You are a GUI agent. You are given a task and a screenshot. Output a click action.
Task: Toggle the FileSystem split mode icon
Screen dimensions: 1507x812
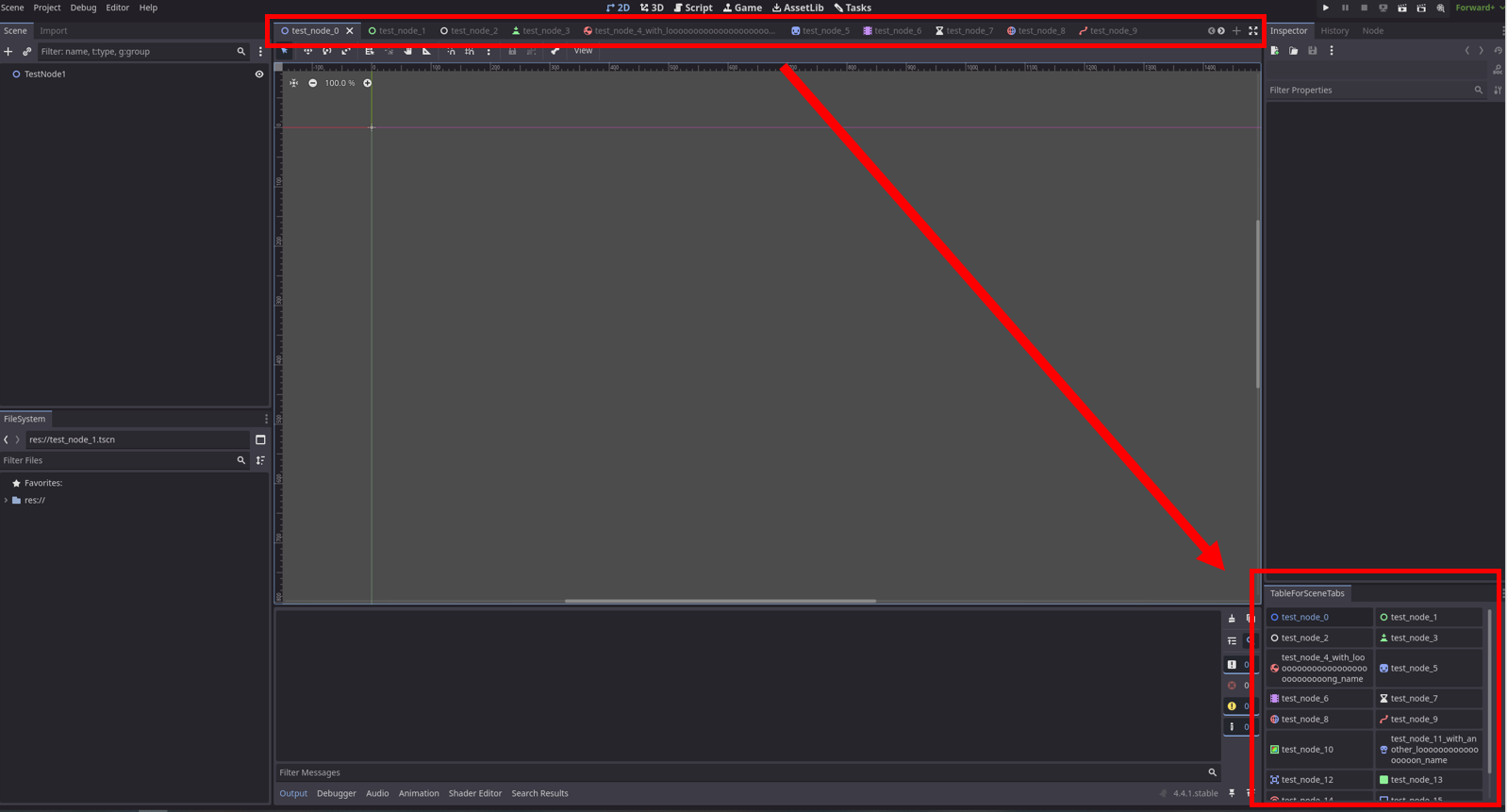(x=260, y=439)
